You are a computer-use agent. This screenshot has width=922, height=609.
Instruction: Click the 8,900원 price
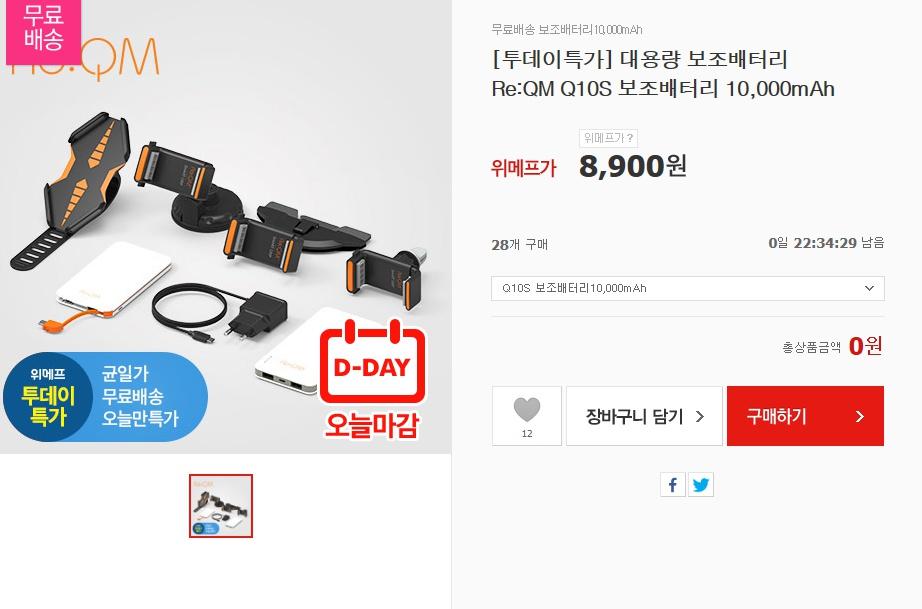tap(633, 166)
